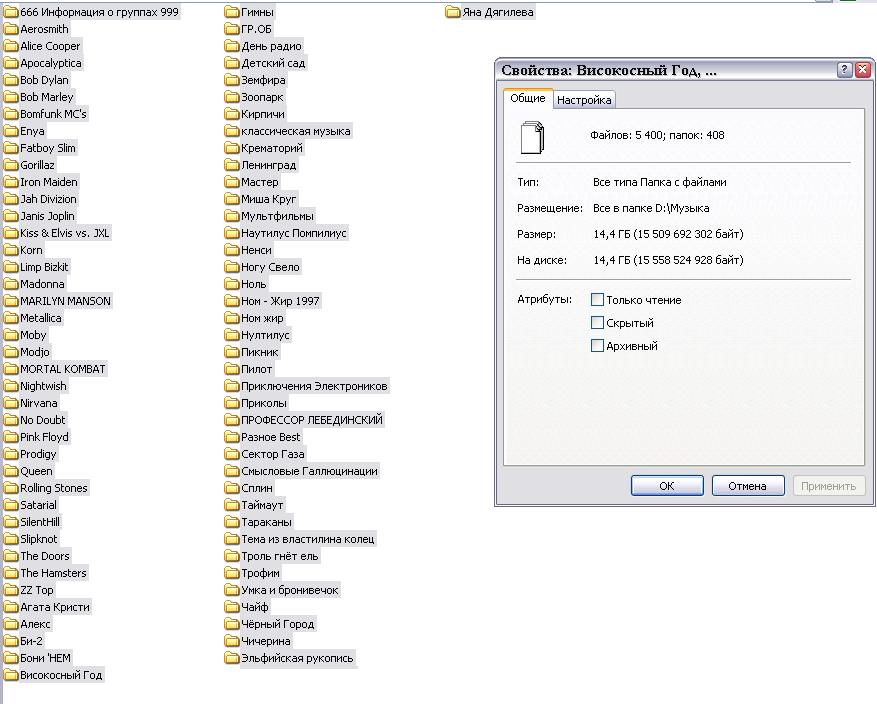Screen dimensions: 877x704
Task: Confirm the dialog with the OK button
Action: (667, 486)
